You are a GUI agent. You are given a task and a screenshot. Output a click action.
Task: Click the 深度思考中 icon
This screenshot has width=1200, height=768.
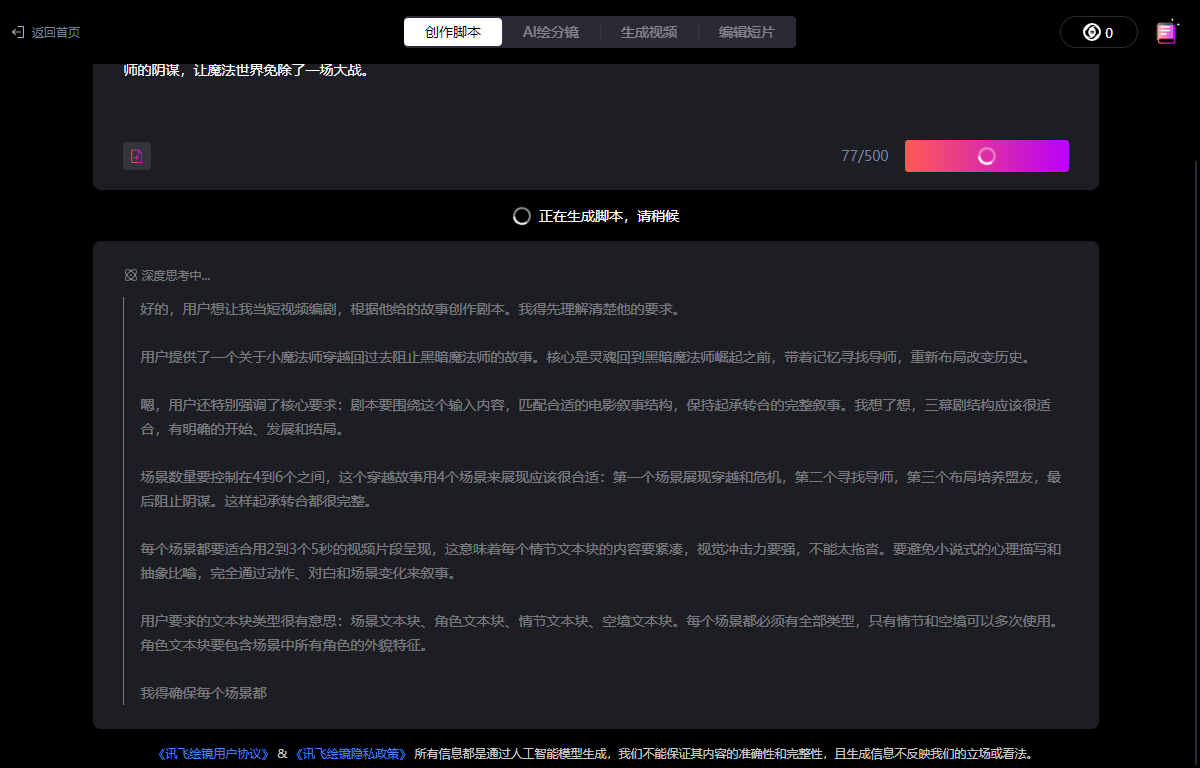pyautogui.click(x=130, y=275)
